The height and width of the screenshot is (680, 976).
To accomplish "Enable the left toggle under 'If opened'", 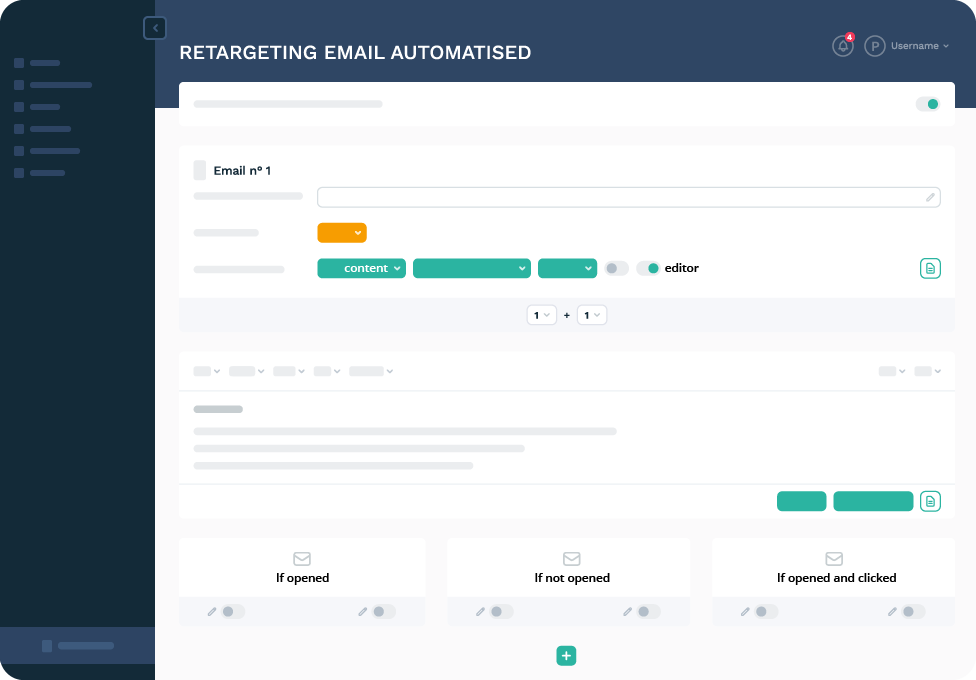I will pos(233,612).
